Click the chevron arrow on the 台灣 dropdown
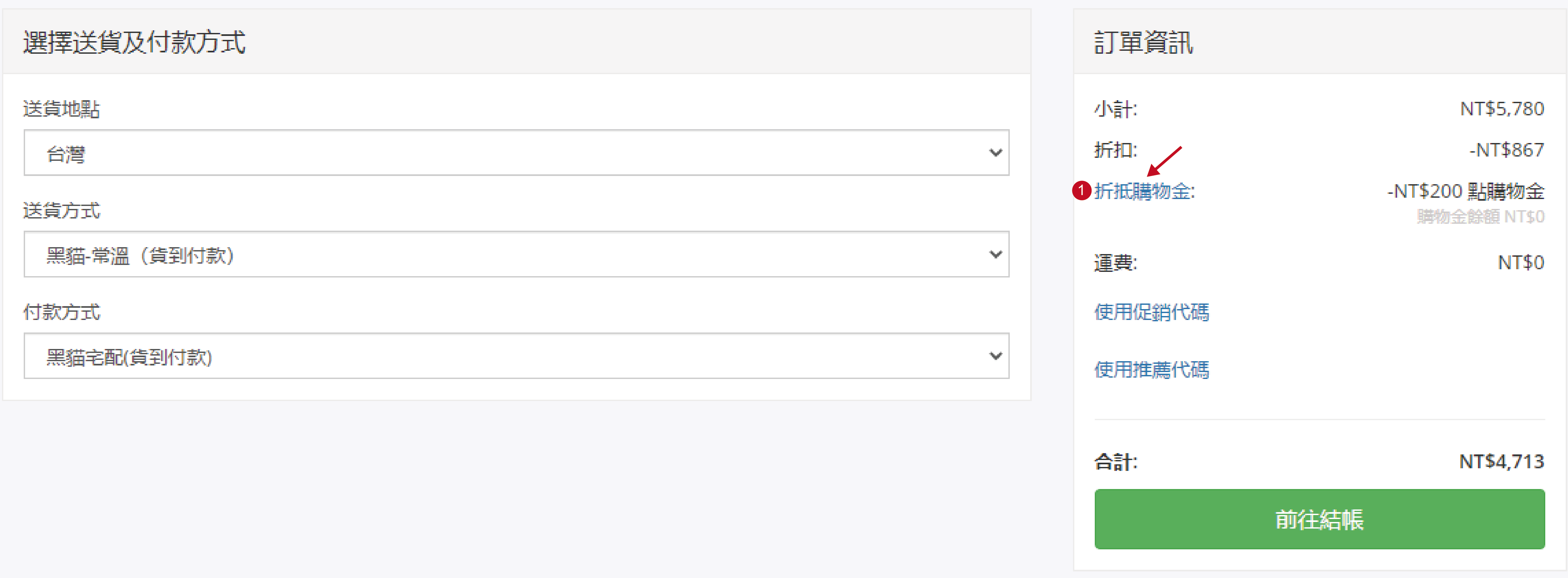 coord(995,152)
